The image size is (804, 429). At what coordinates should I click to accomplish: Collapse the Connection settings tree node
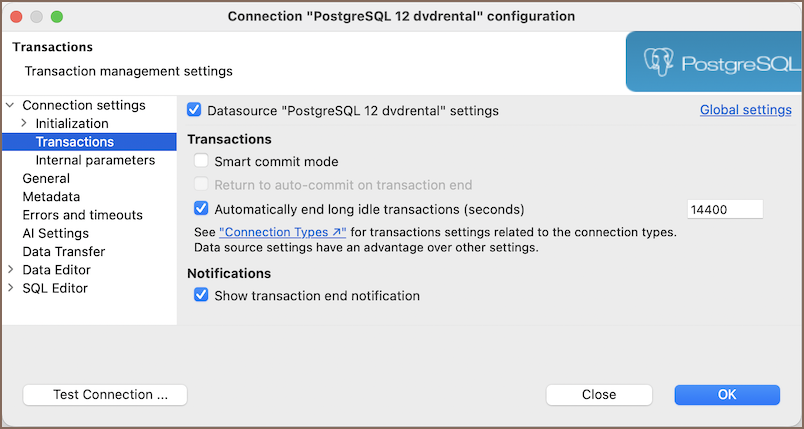point(10,105)
